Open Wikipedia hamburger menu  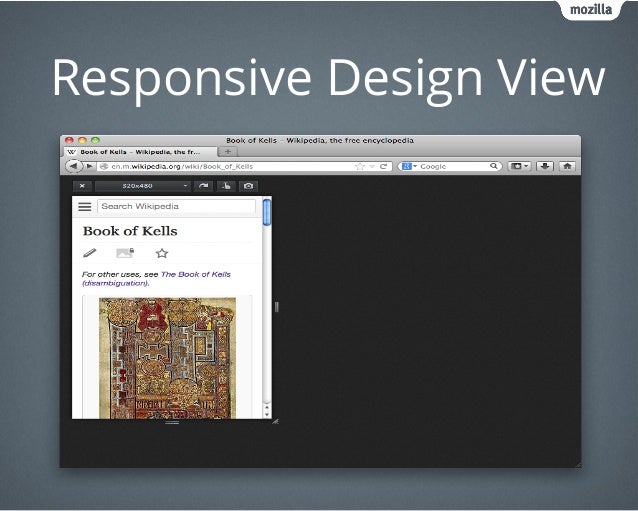(x=85, y=207)
